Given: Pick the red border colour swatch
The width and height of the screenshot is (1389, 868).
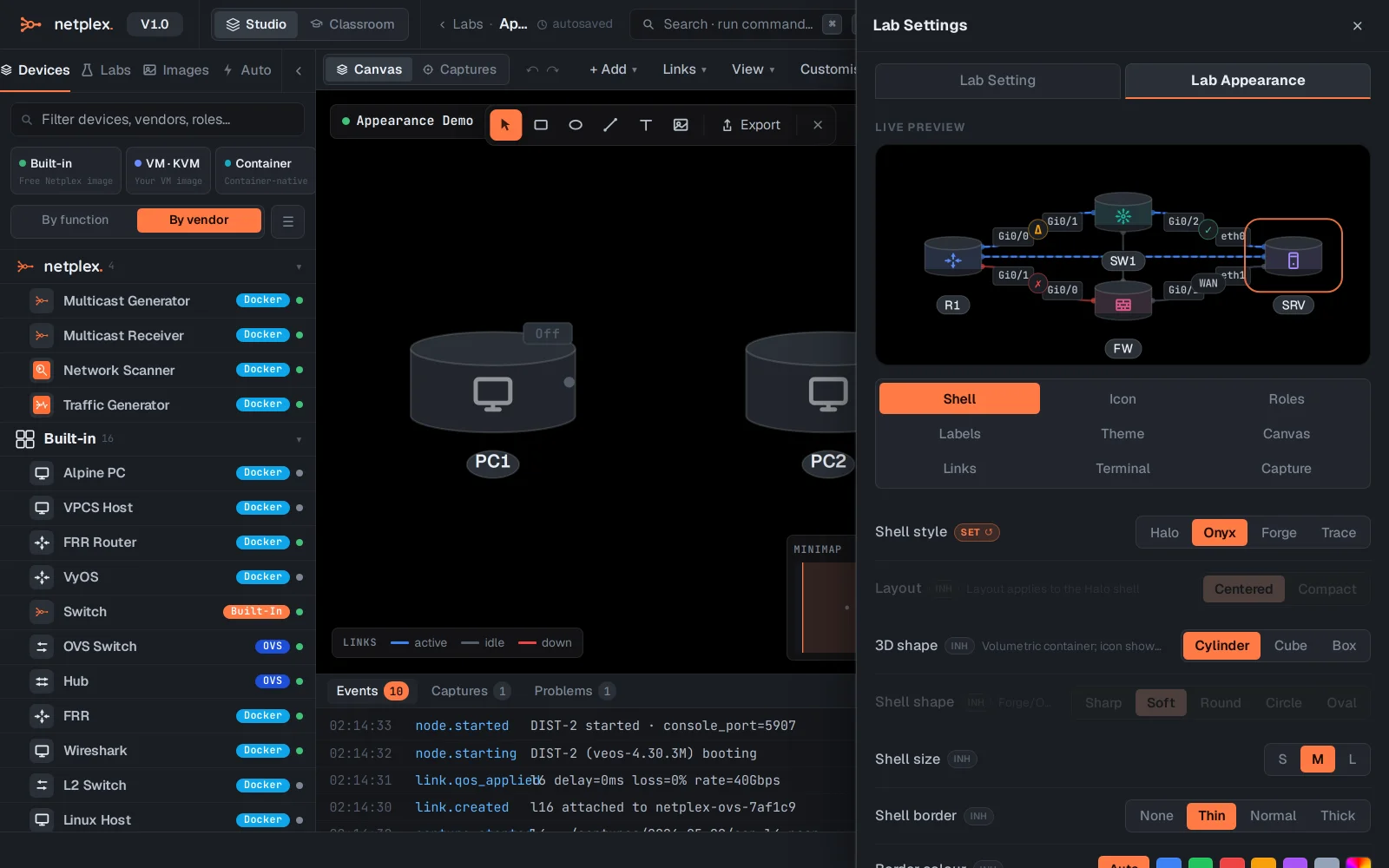Looking at the screenshot, I should tap(1232, 863).
